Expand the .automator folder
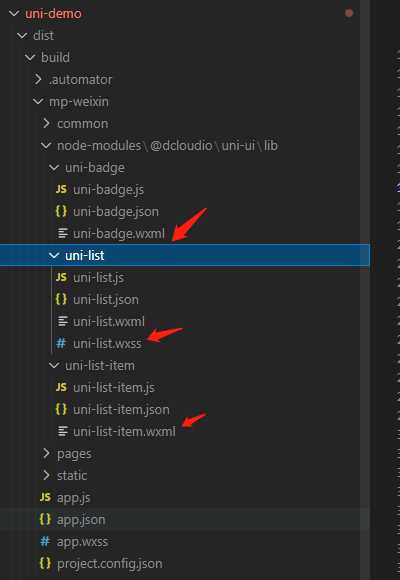Image resolution: width=400 pixels, height=580 pixels. (38, 80)
